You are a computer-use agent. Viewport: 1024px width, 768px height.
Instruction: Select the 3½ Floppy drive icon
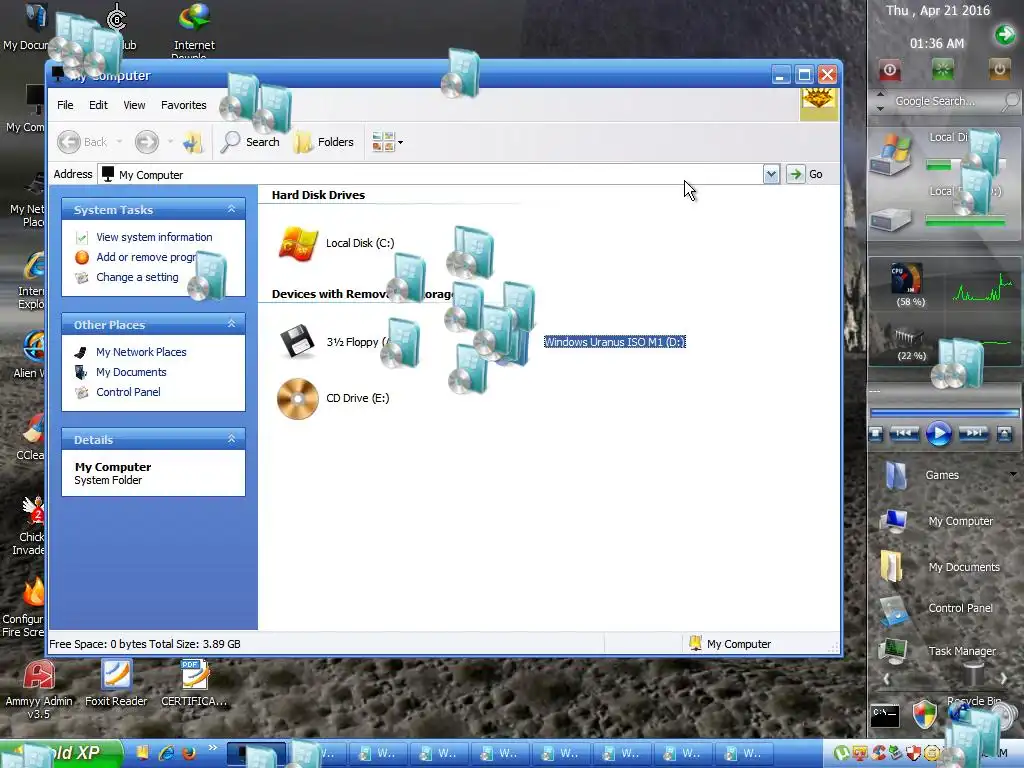coord(298,341)
